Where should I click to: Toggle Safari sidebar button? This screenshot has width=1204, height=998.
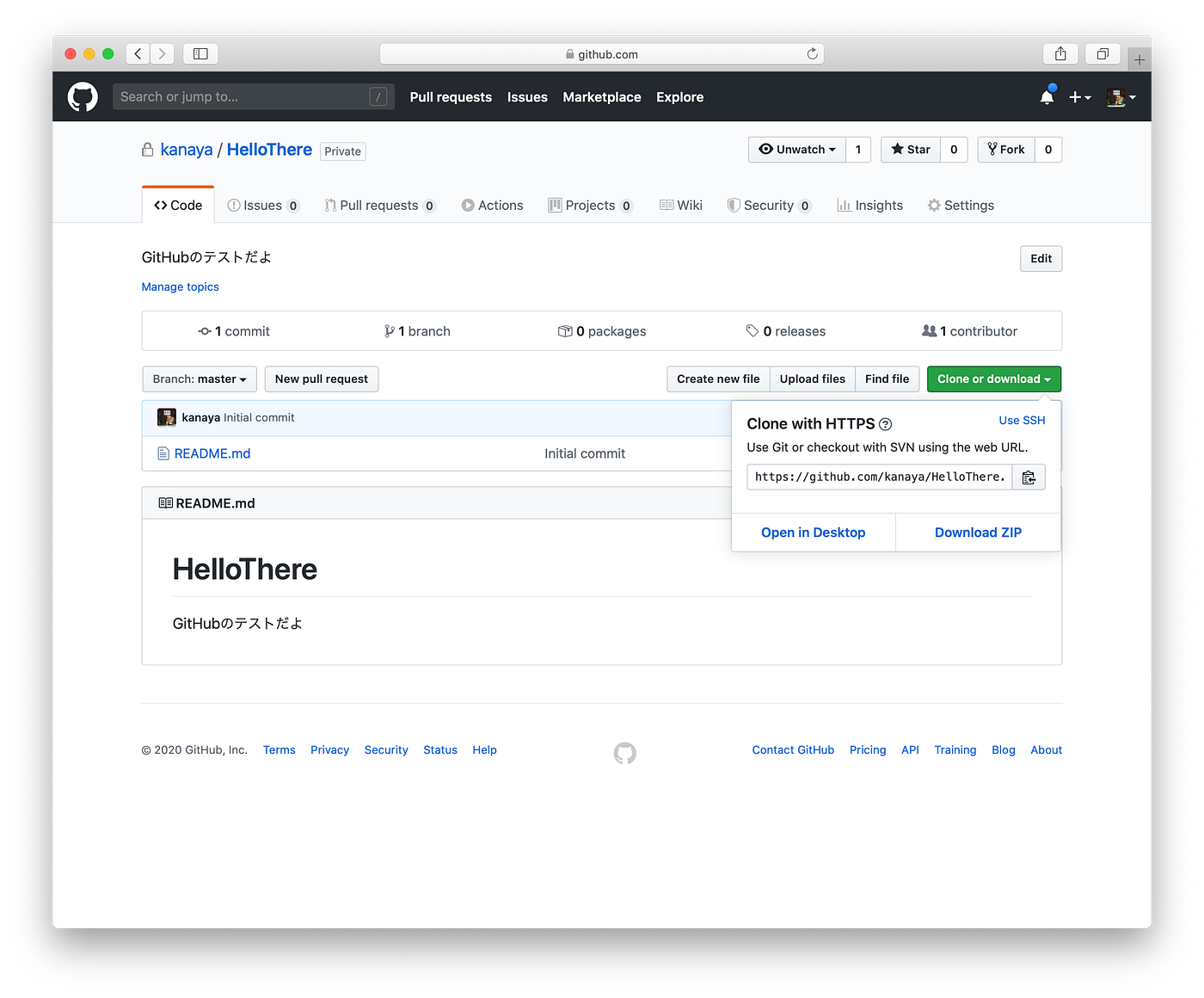pos(200,53)
